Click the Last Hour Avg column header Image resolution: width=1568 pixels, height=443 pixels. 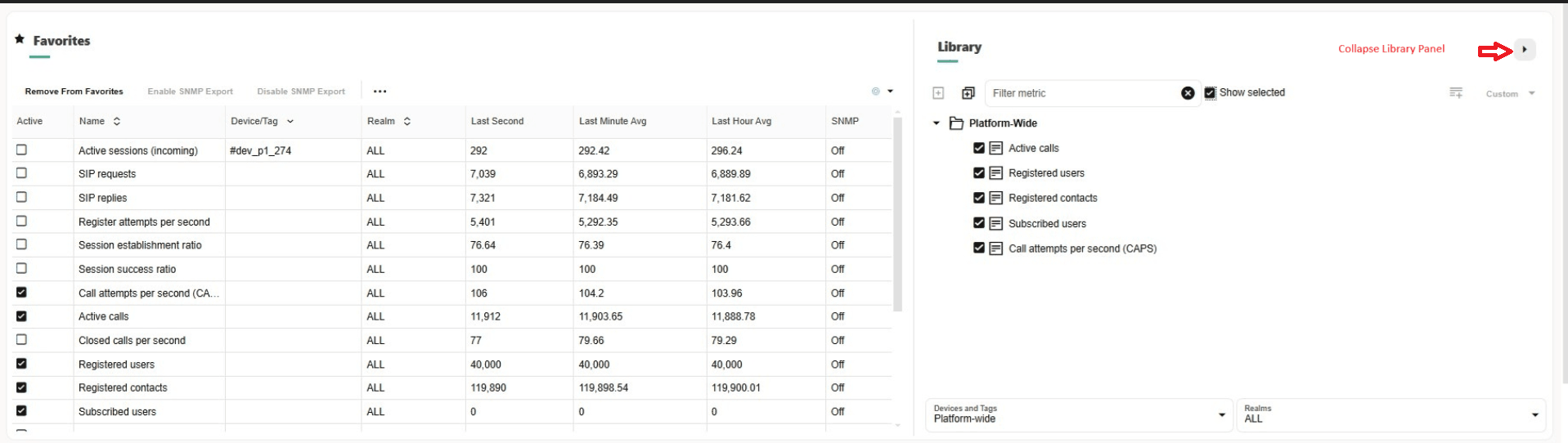click(741, 121)
